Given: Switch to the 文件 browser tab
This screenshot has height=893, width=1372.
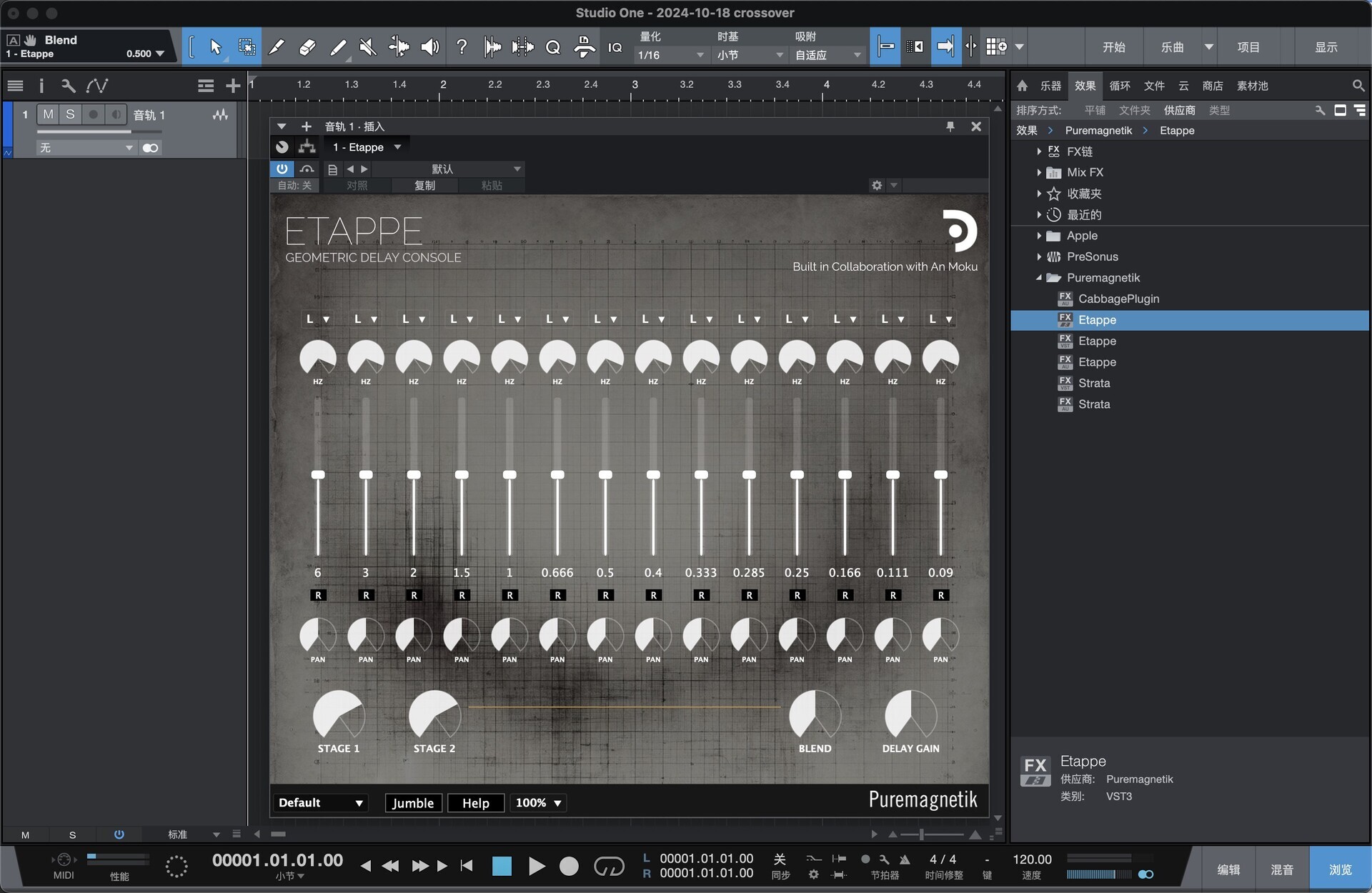Looking at the screenshot, I should pyautogui.click(x=1154, y=86).
